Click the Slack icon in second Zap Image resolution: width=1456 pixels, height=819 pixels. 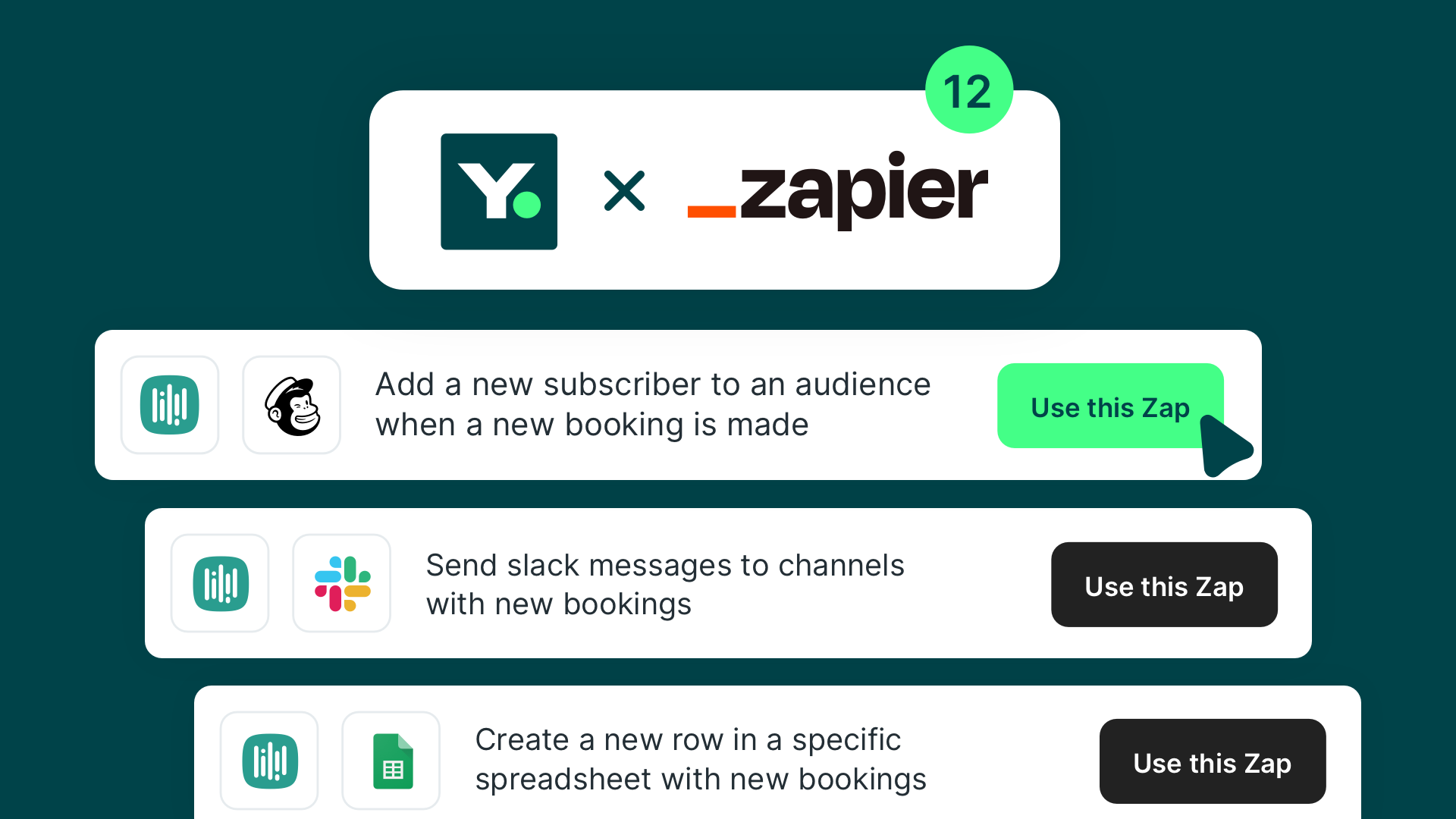coord(343,584)
